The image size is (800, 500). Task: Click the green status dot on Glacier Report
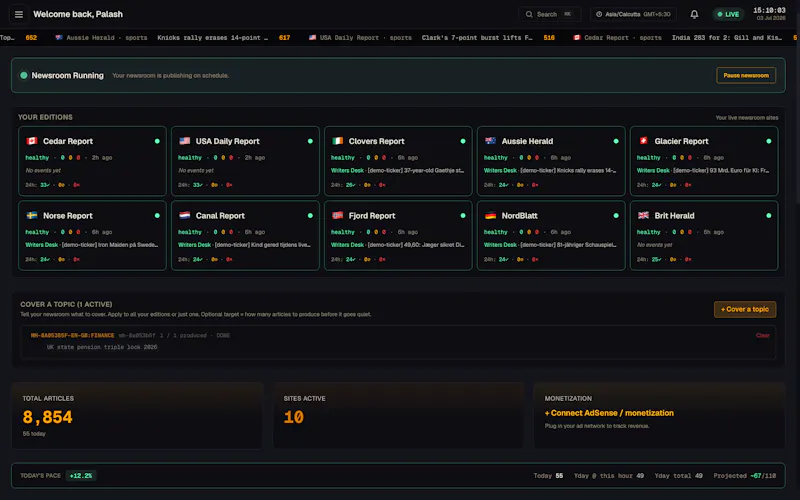pyautogui.click(x=769, y=141)
